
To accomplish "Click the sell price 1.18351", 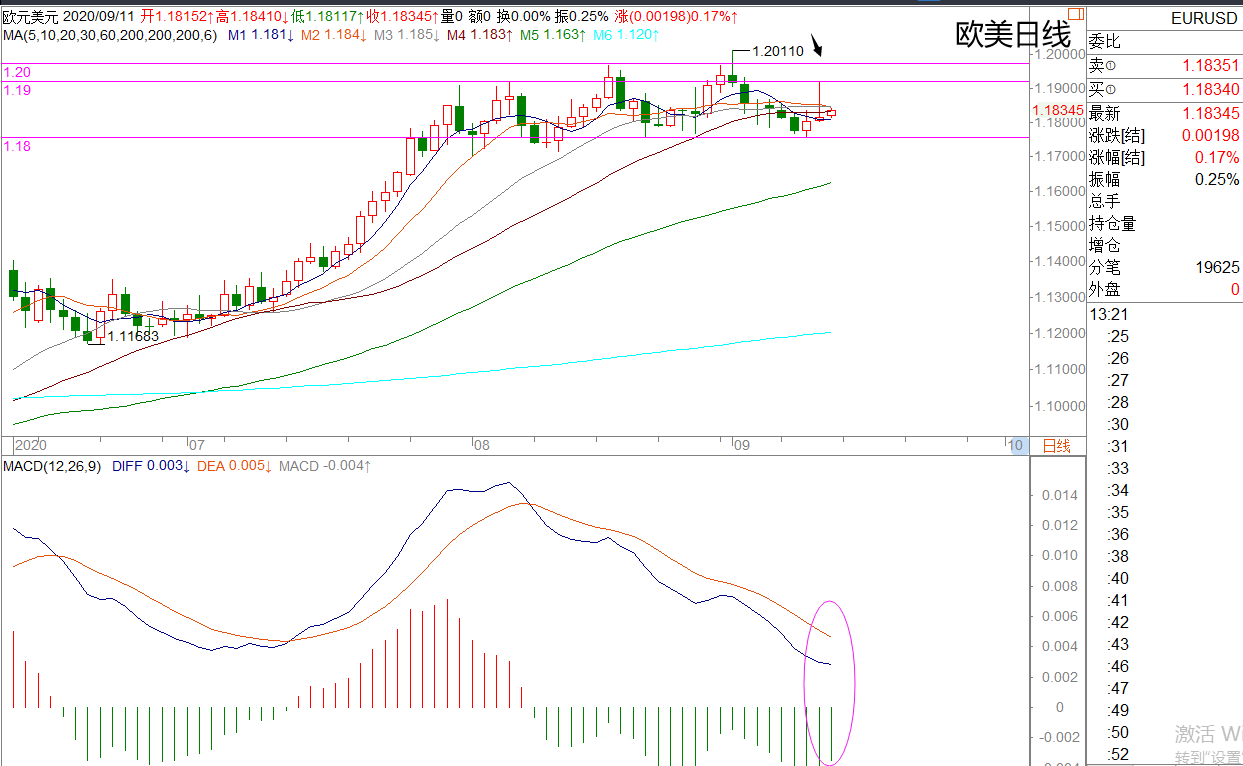I will coord(1210,66).
